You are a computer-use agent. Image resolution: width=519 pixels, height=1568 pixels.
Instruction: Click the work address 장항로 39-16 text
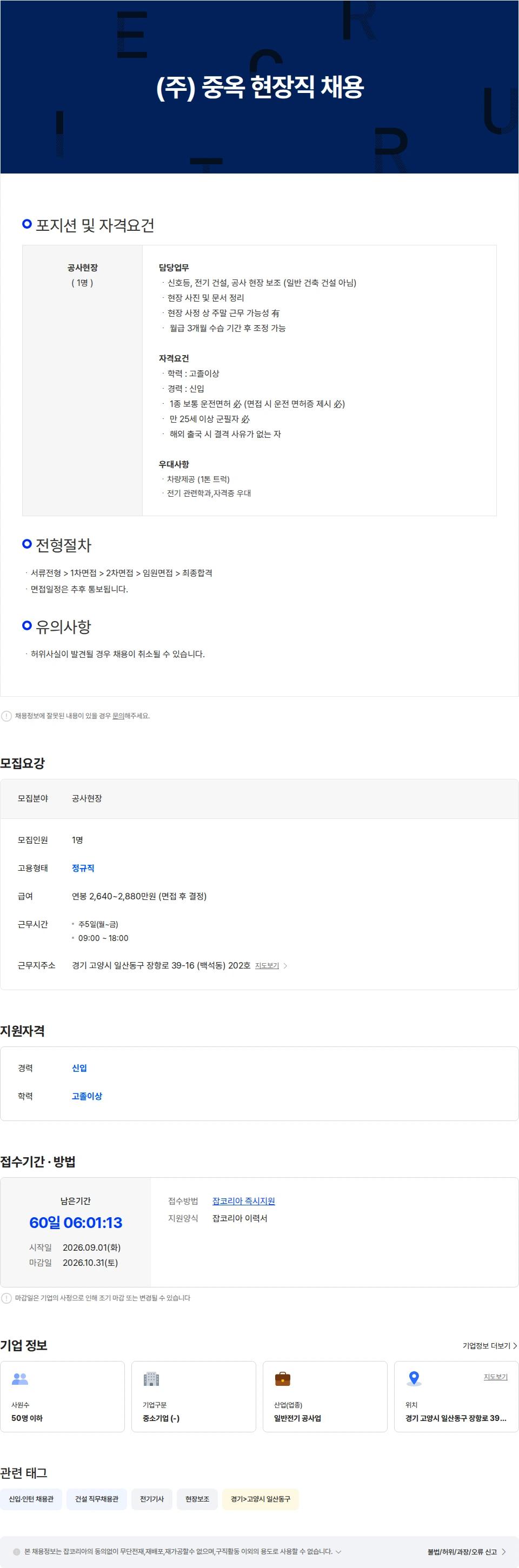[162, 965]
